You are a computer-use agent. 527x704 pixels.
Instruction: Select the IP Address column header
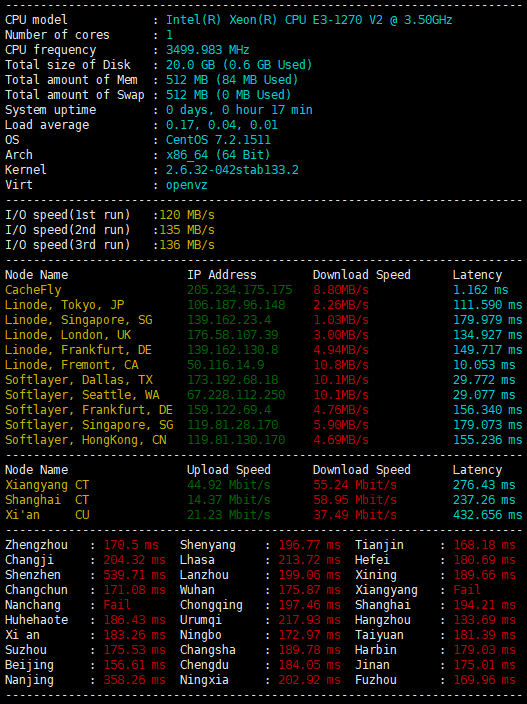(x=222, y=275)
